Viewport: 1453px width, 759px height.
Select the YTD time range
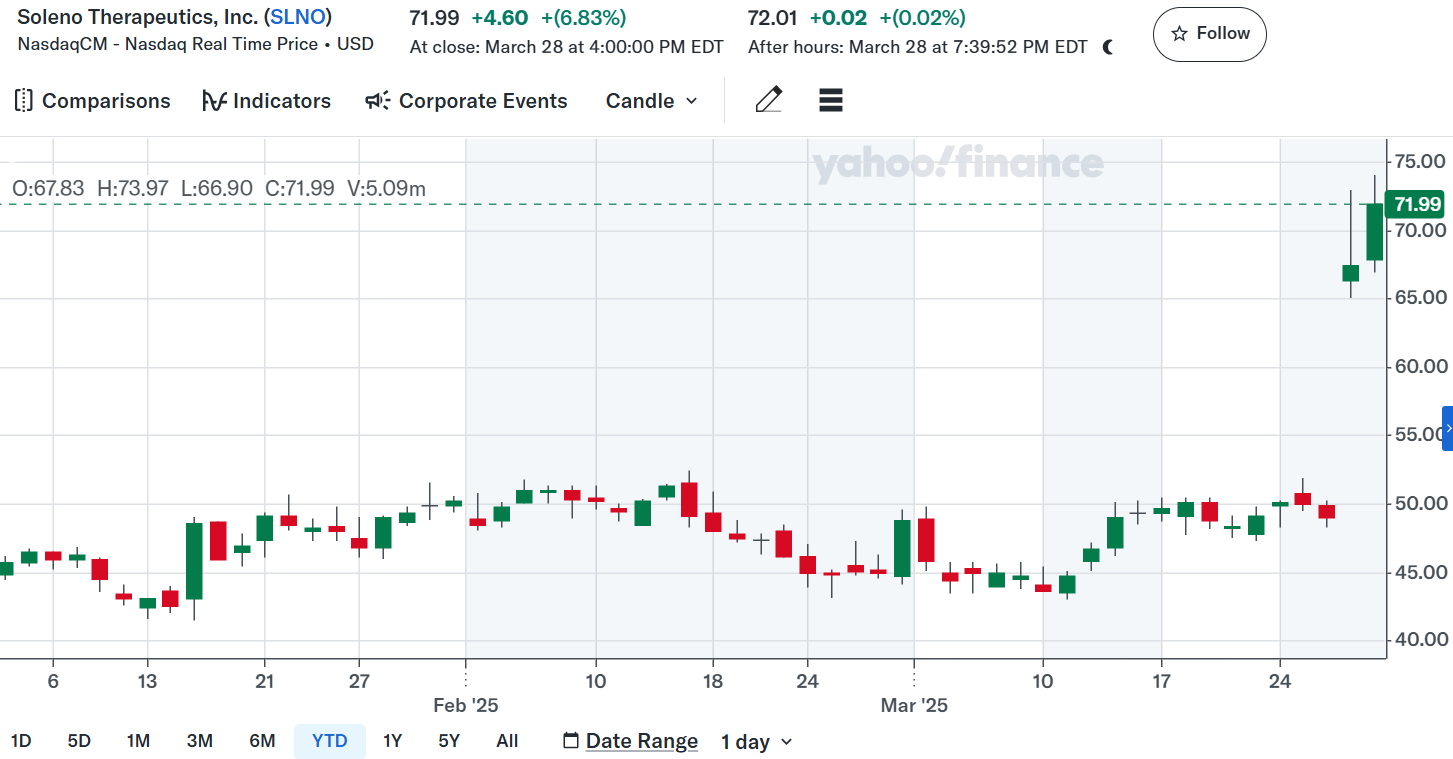[330, 741]
